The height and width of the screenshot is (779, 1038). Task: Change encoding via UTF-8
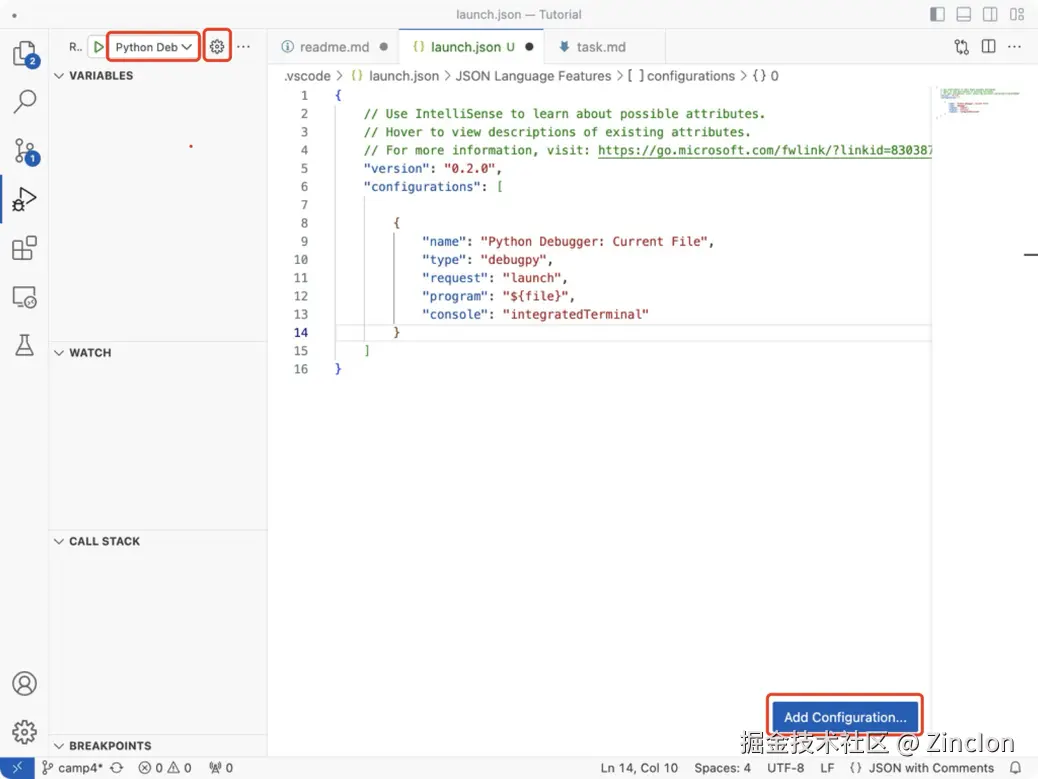(785, 768)
